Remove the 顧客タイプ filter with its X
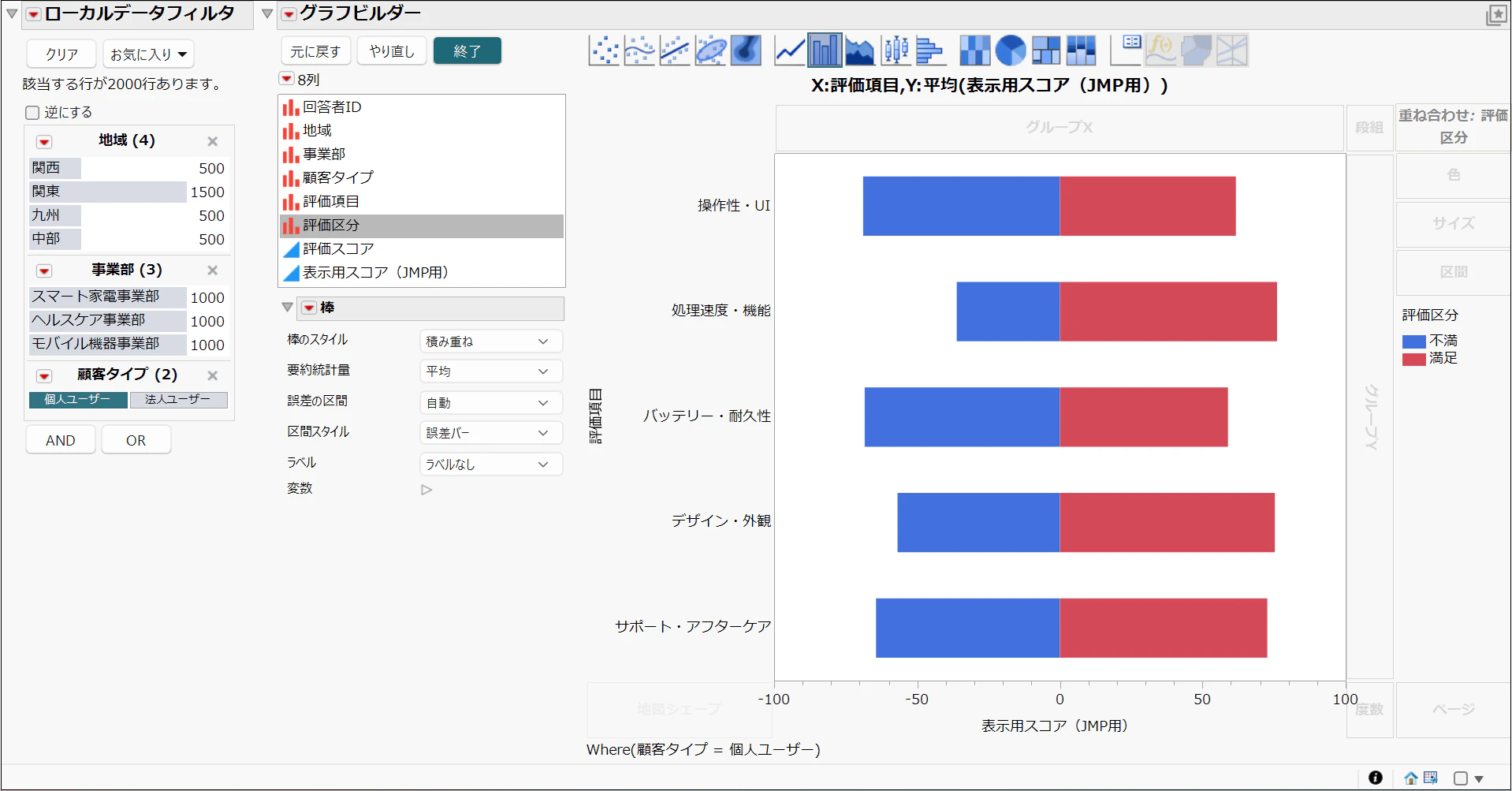The width and height of the screenshot is (1512, 791). (x=212, y=375)
